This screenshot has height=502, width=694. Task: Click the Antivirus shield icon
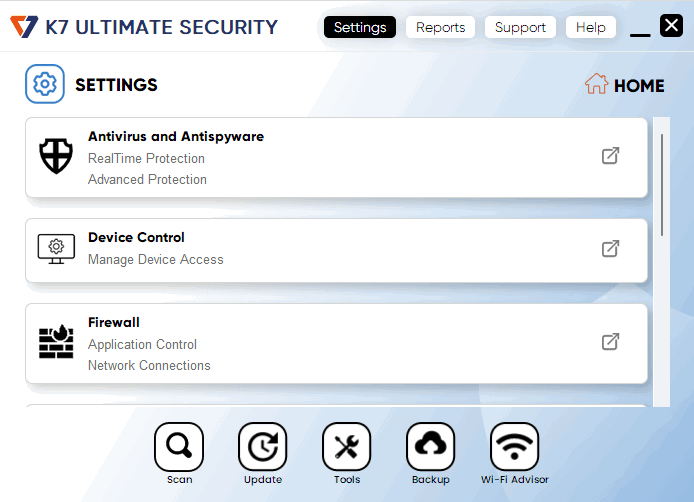(x=56, y=157)
